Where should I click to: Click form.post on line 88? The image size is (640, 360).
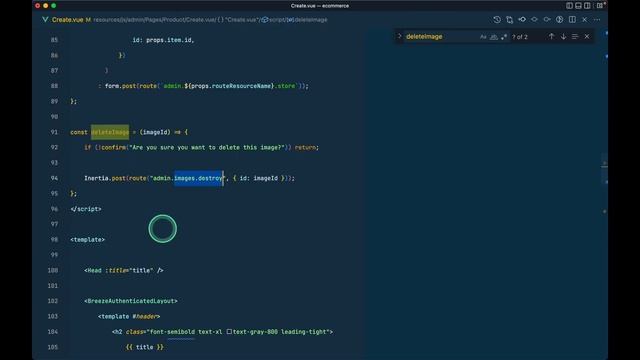120,86
